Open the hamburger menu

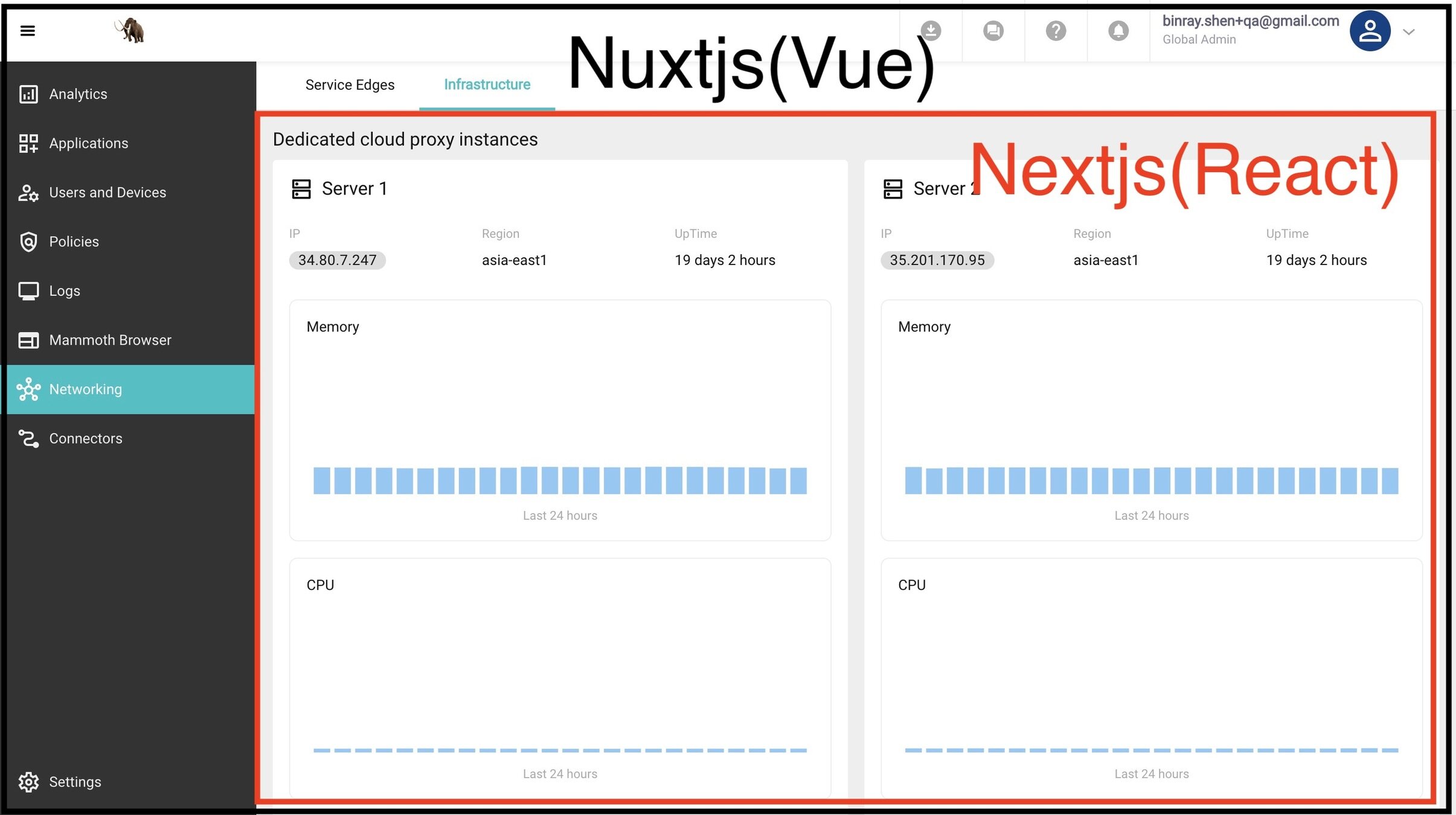(x=28, y=31)
